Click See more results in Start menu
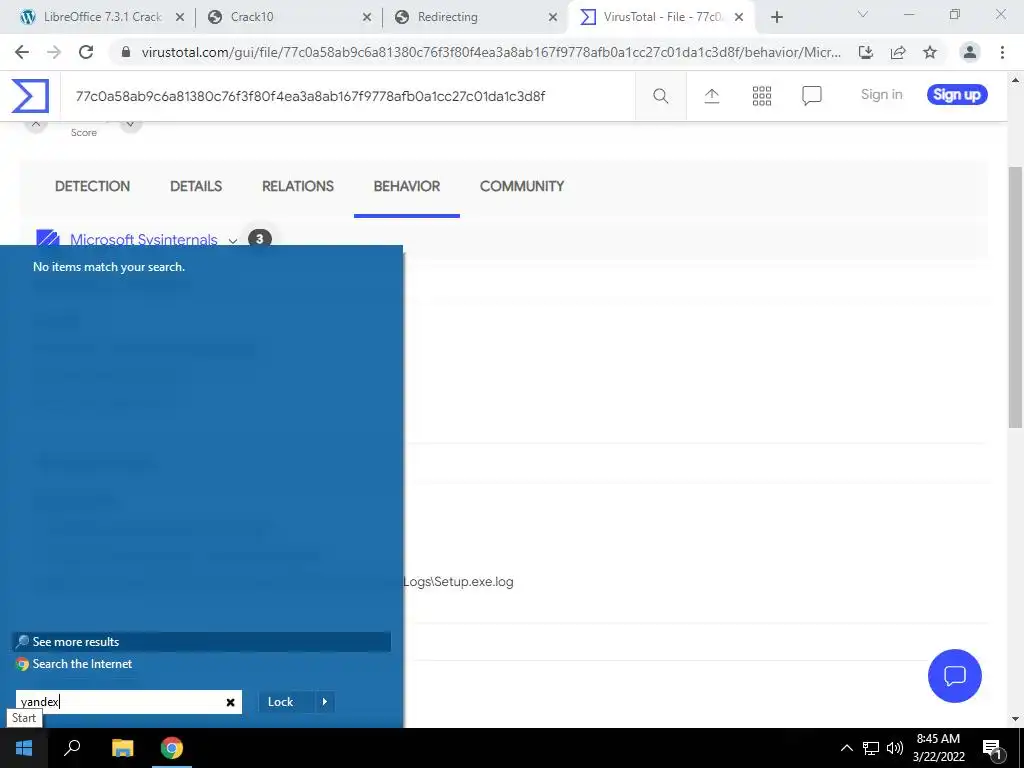 click(x=201, y=642)
